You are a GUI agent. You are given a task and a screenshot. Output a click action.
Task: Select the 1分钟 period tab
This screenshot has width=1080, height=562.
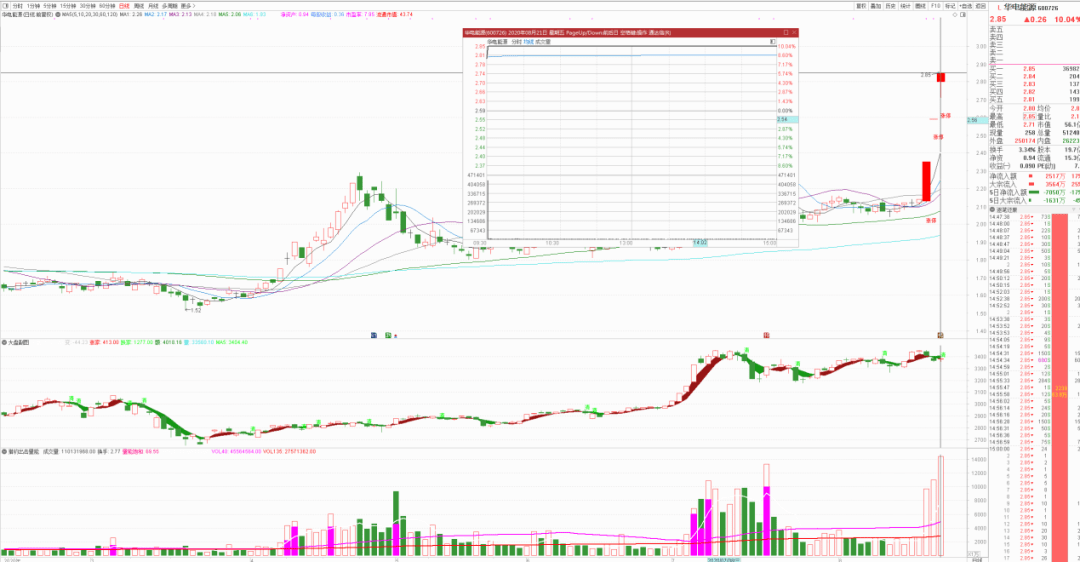point(33,6)
